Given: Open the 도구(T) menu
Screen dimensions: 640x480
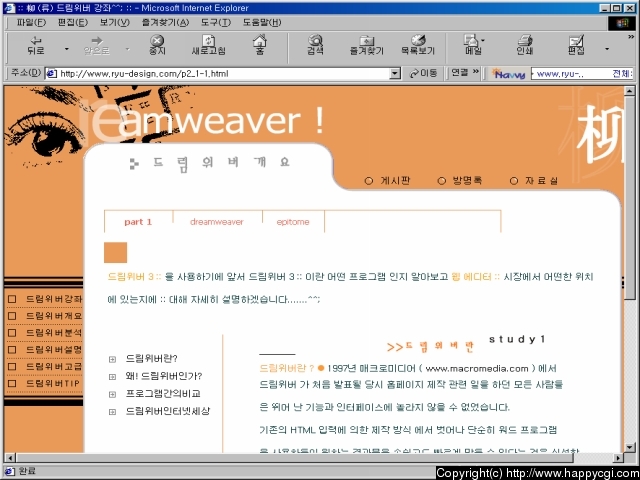Looking at the screenshot, I should point(216,23).
